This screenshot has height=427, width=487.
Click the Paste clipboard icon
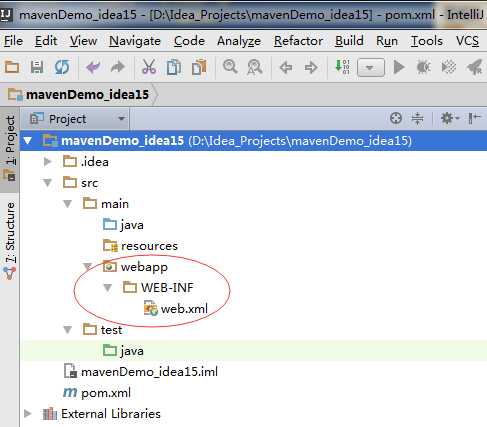click(199, 67)
